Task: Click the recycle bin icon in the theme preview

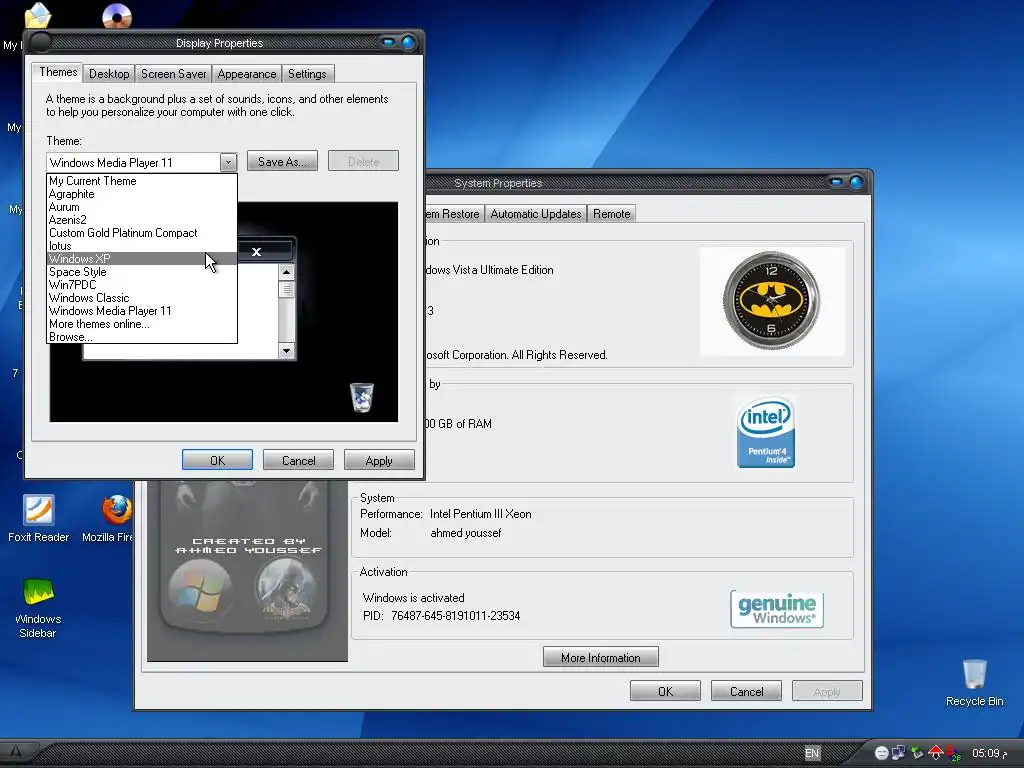Action: click(362, 397)
